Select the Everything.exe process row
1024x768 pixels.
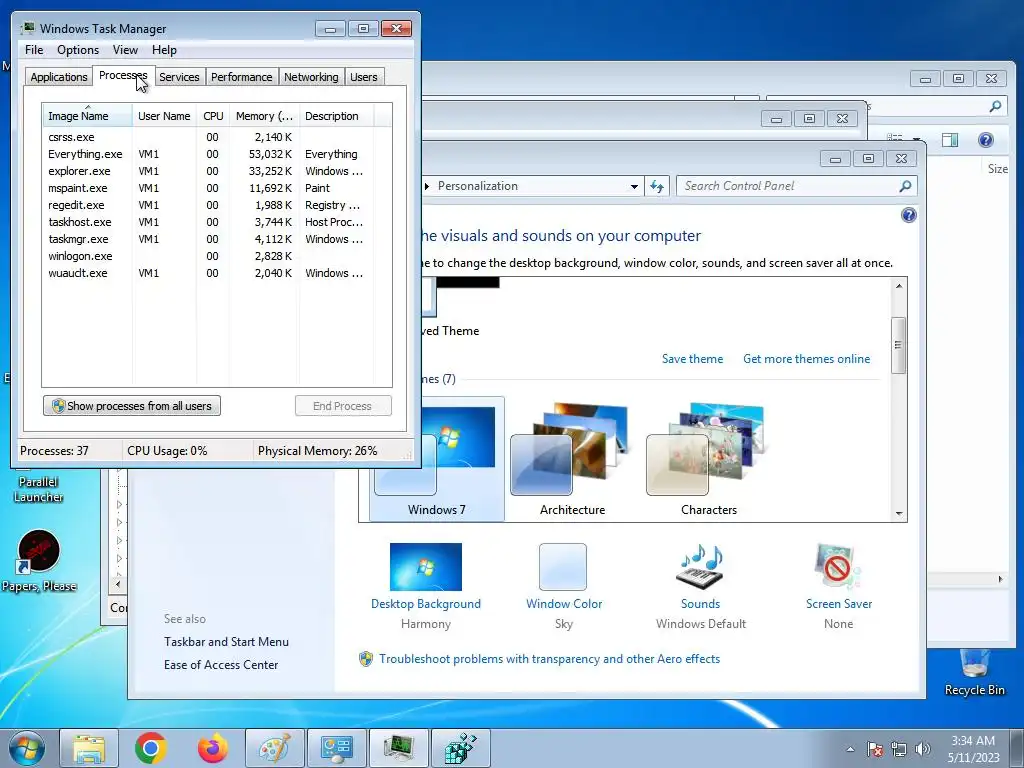[217, 154]
